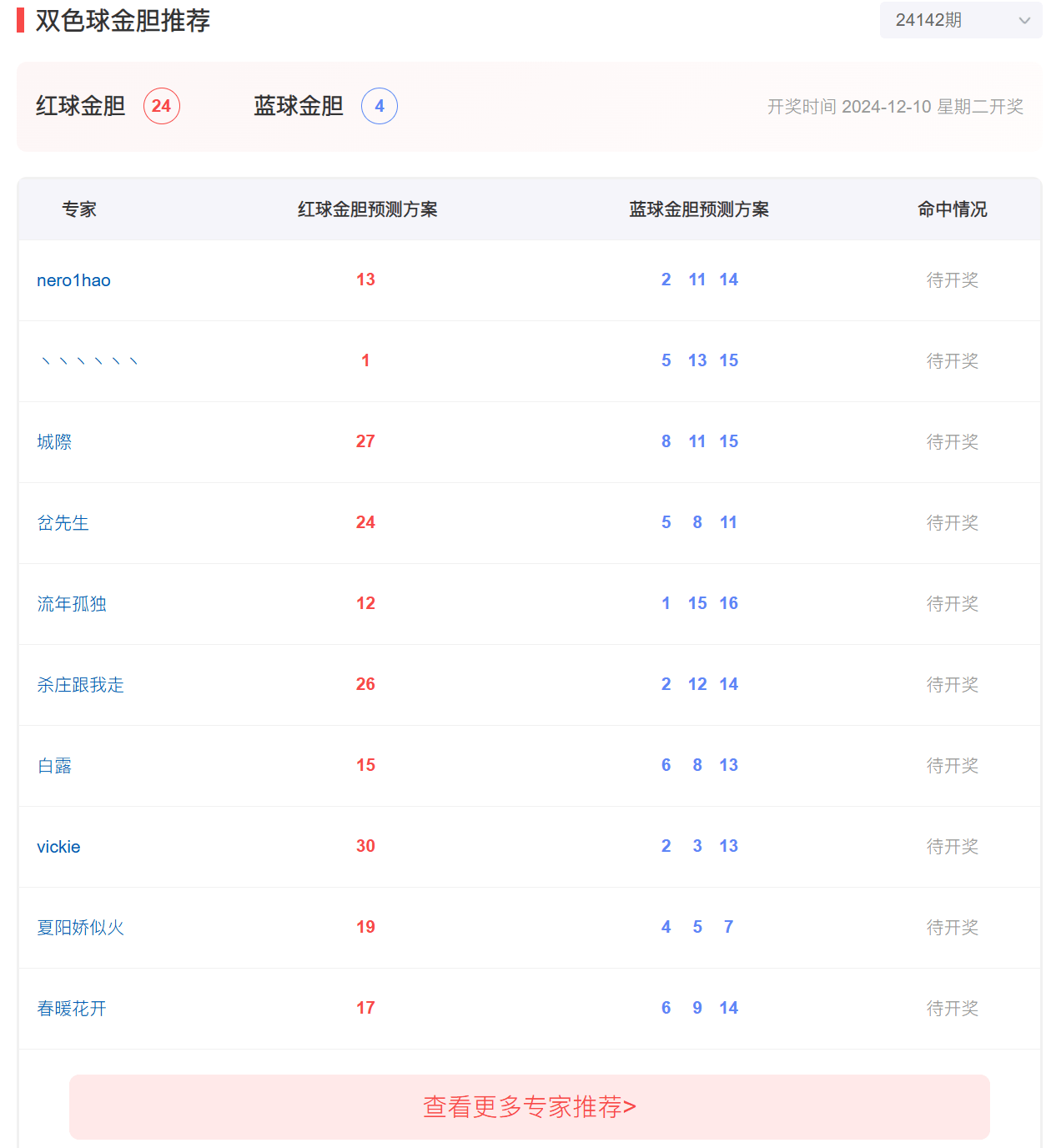Select red ball 24 in 岔先生 row
This screenshot has height=1148, width=1046.
[365, 522]
